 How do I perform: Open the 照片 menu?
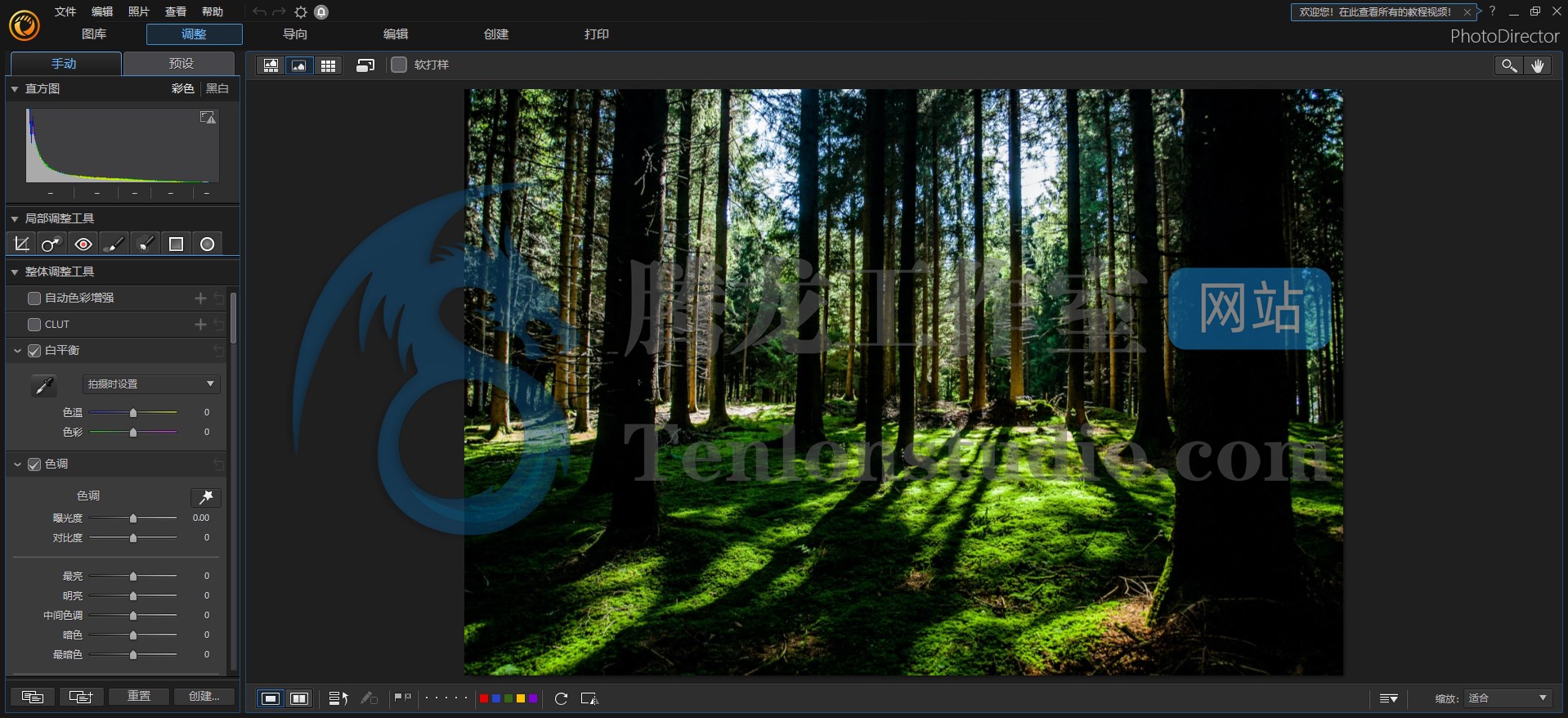(139, 11)
